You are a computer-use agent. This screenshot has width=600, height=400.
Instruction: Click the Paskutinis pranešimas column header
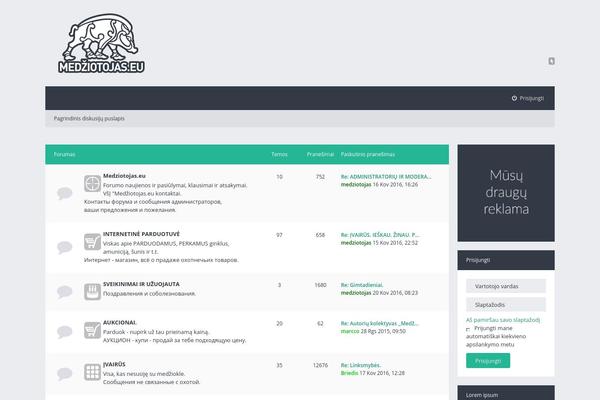(368, 154)
